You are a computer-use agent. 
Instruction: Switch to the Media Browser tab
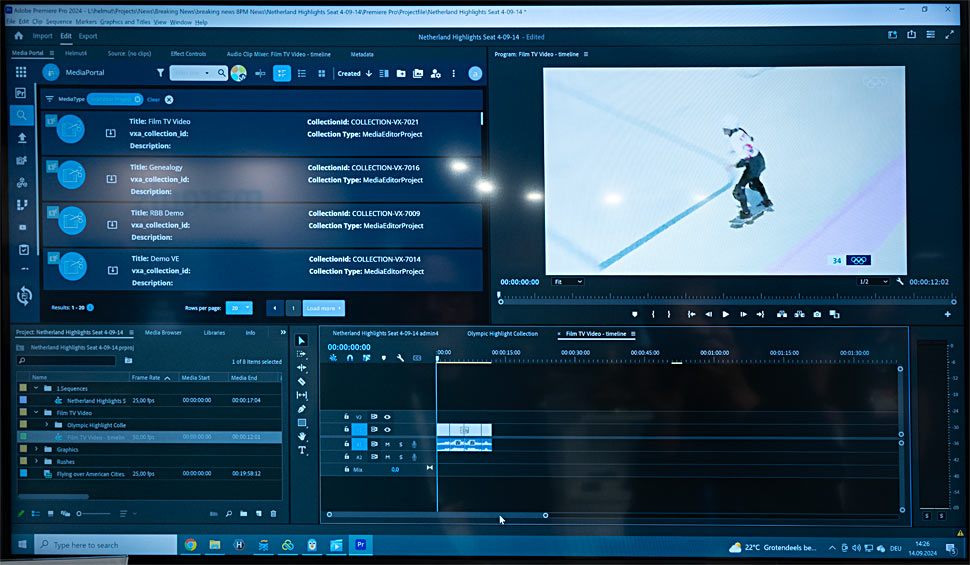point(163,332)
